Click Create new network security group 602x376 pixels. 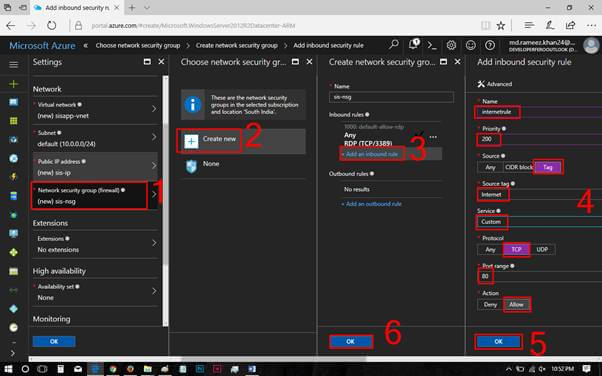click(243, 141)
